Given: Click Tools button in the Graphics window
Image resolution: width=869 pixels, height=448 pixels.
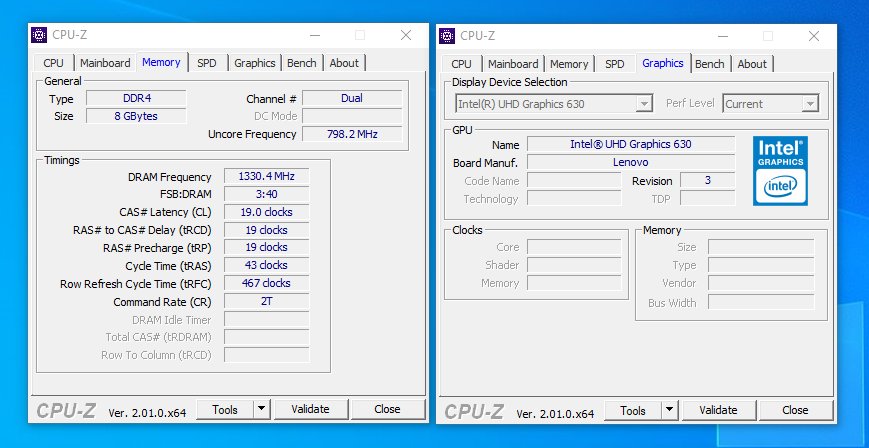Looking at the screenshot, I should coord(633,411).
